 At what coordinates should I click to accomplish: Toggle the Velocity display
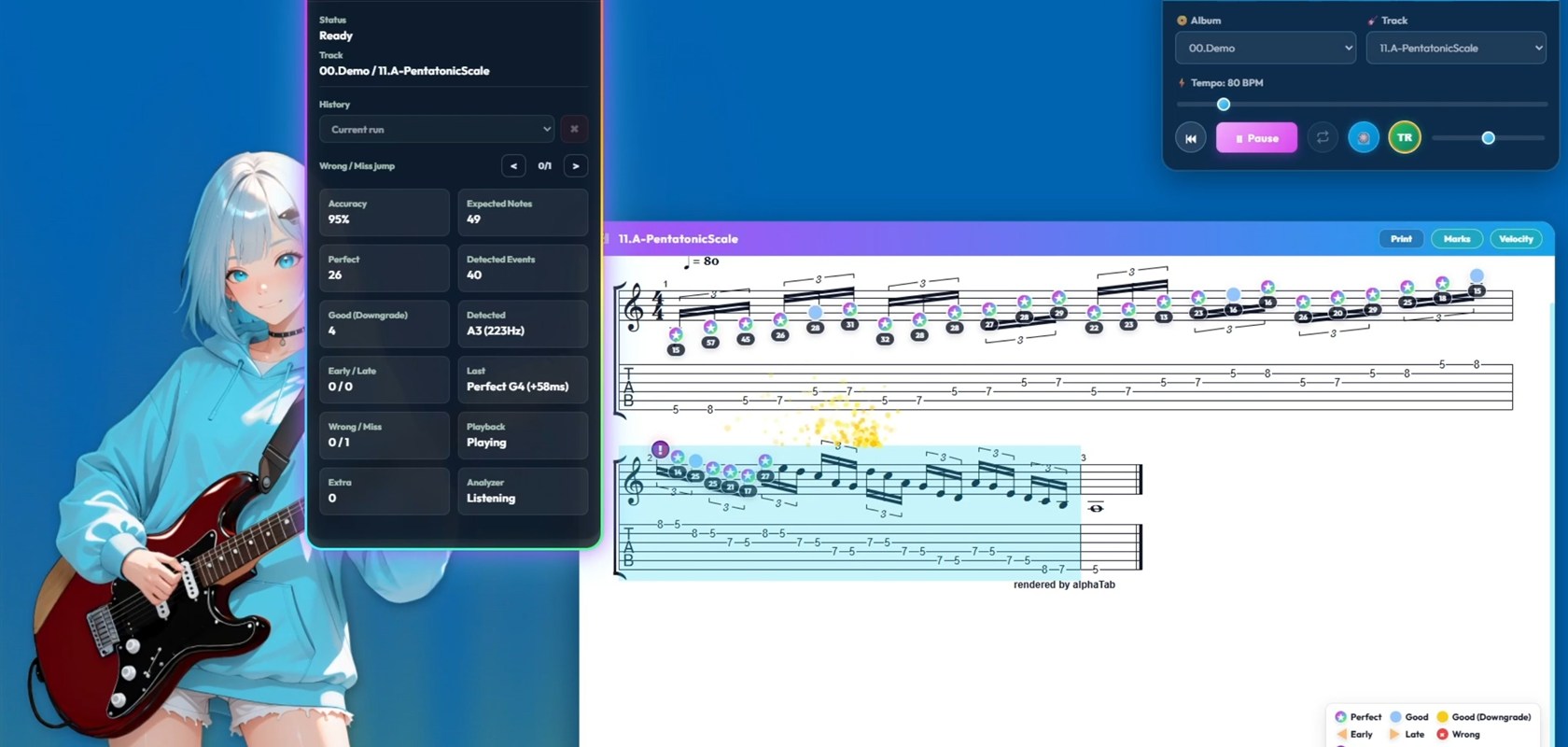pos(1516,239)
